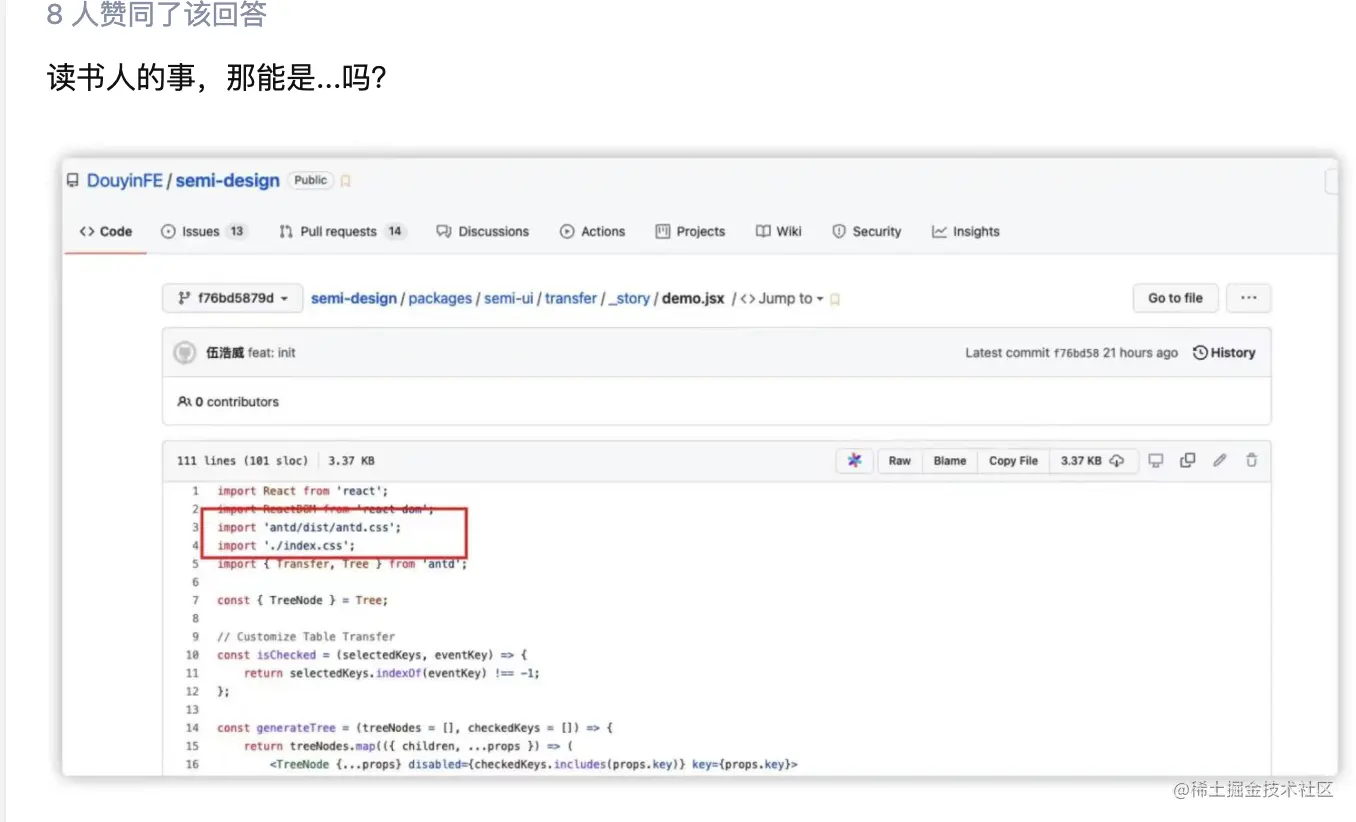Viewport: 1356px width, 822px height.
Task: Click semi-design in the file path breadcrumb
Action: click(354, 299)
